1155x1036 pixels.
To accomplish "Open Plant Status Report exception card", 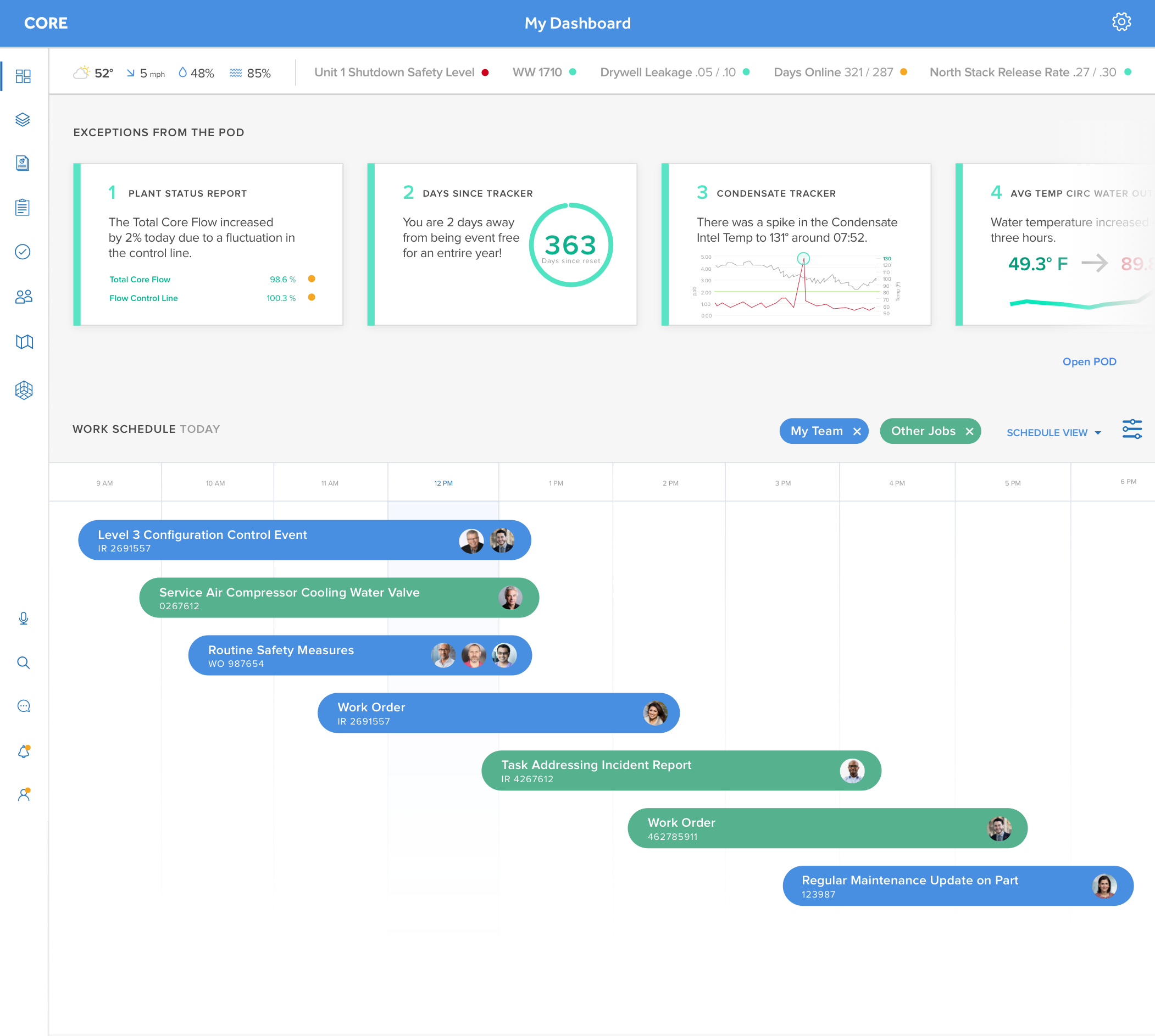I will tap(208, 244).
